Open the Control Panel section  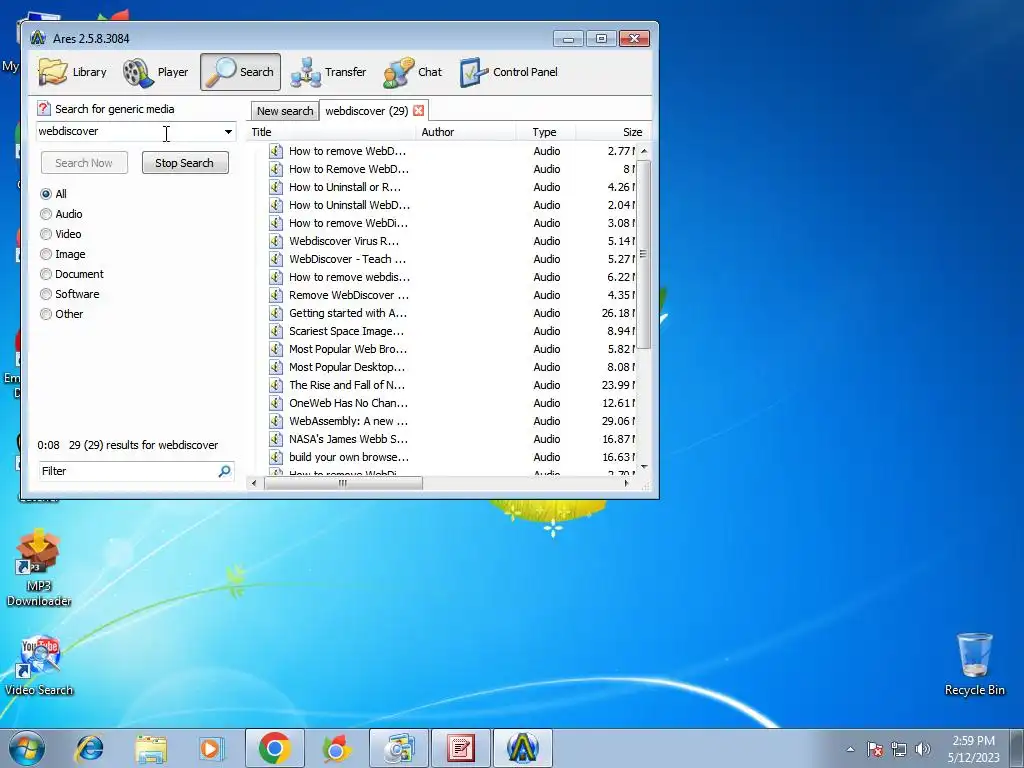[509, 72]
